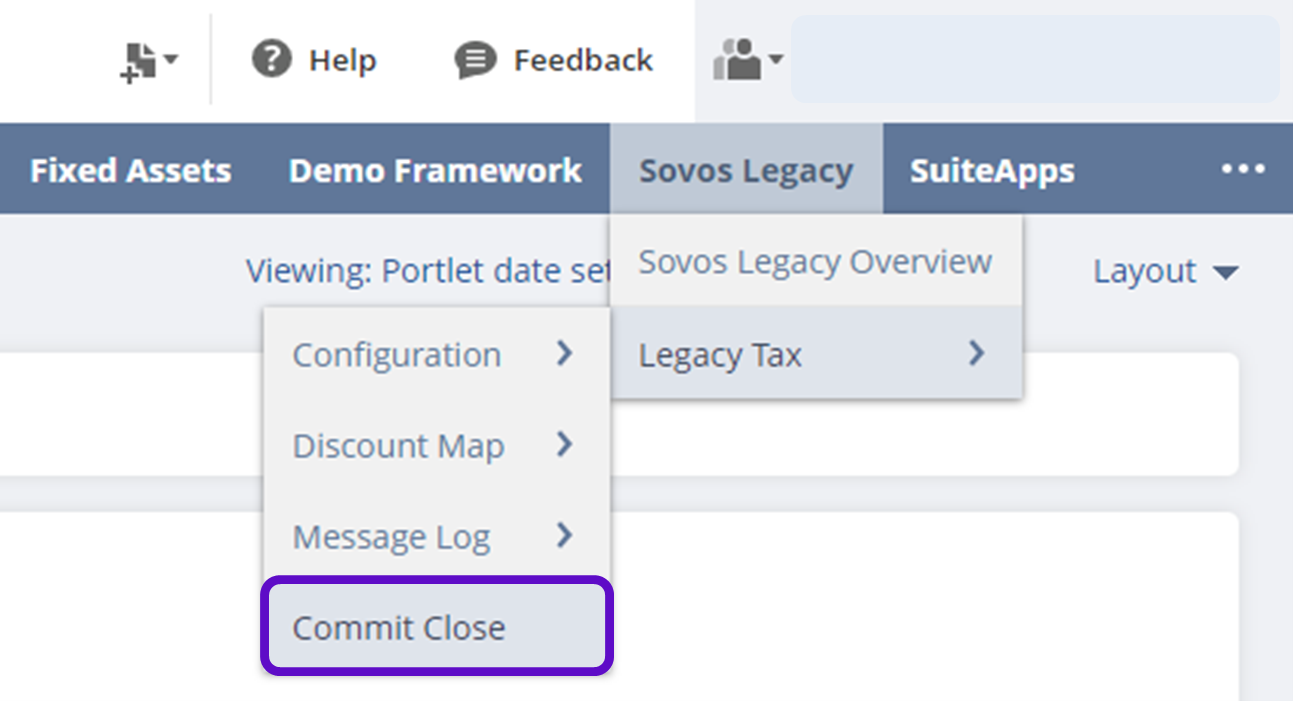
Task: Select the Configuration submenu entry
Action: pos(397,355)
